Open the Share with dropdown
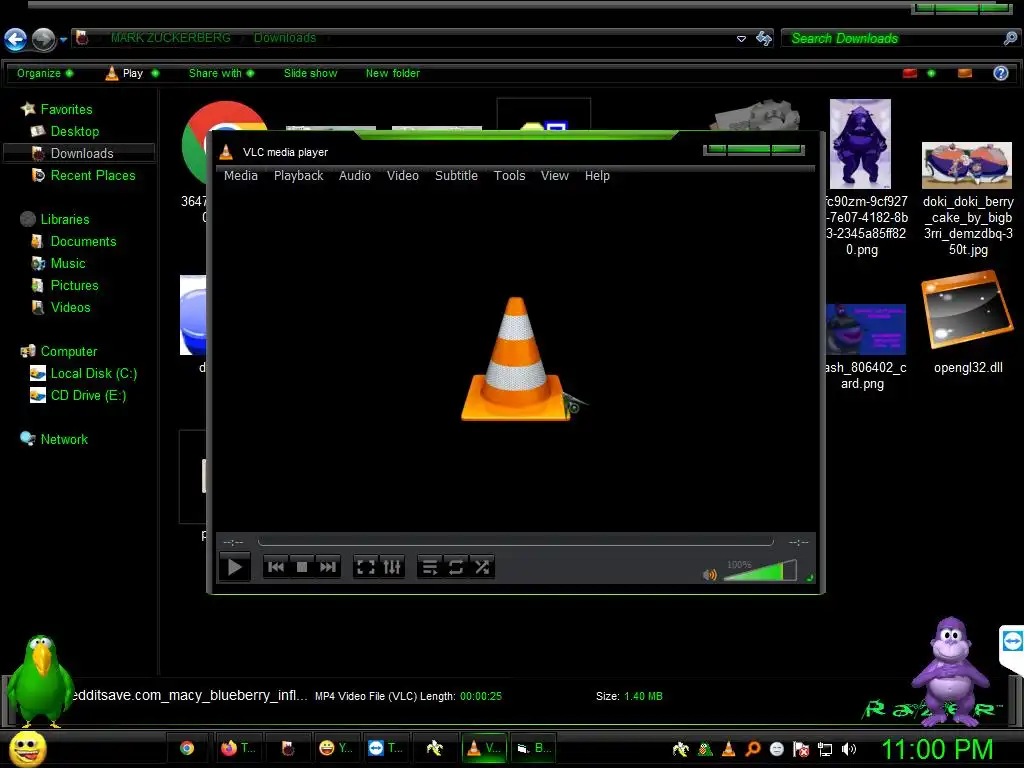Image resolution: width=1024 pixels, height=768 pixels. tap(221, 73)
